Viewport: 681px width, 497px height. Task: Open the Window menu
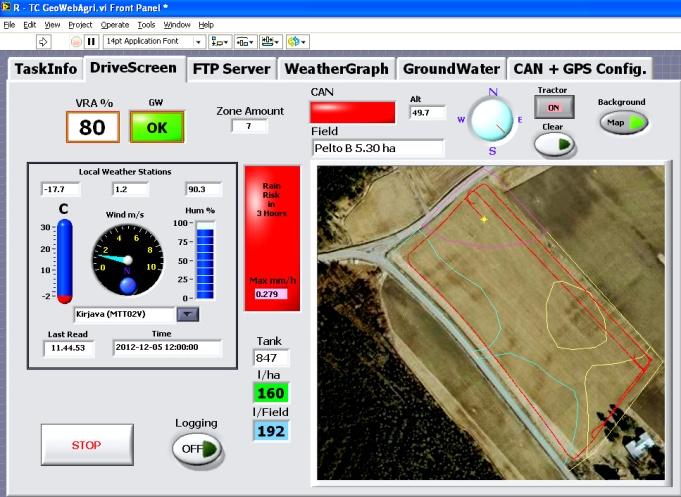click(x=177, y=25)
